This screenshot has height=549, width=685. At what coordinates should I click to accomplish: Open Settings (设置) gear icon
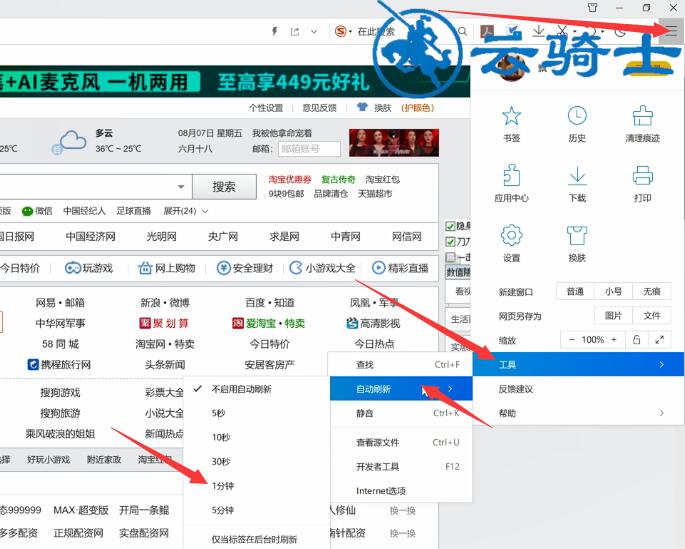[511, 235]
